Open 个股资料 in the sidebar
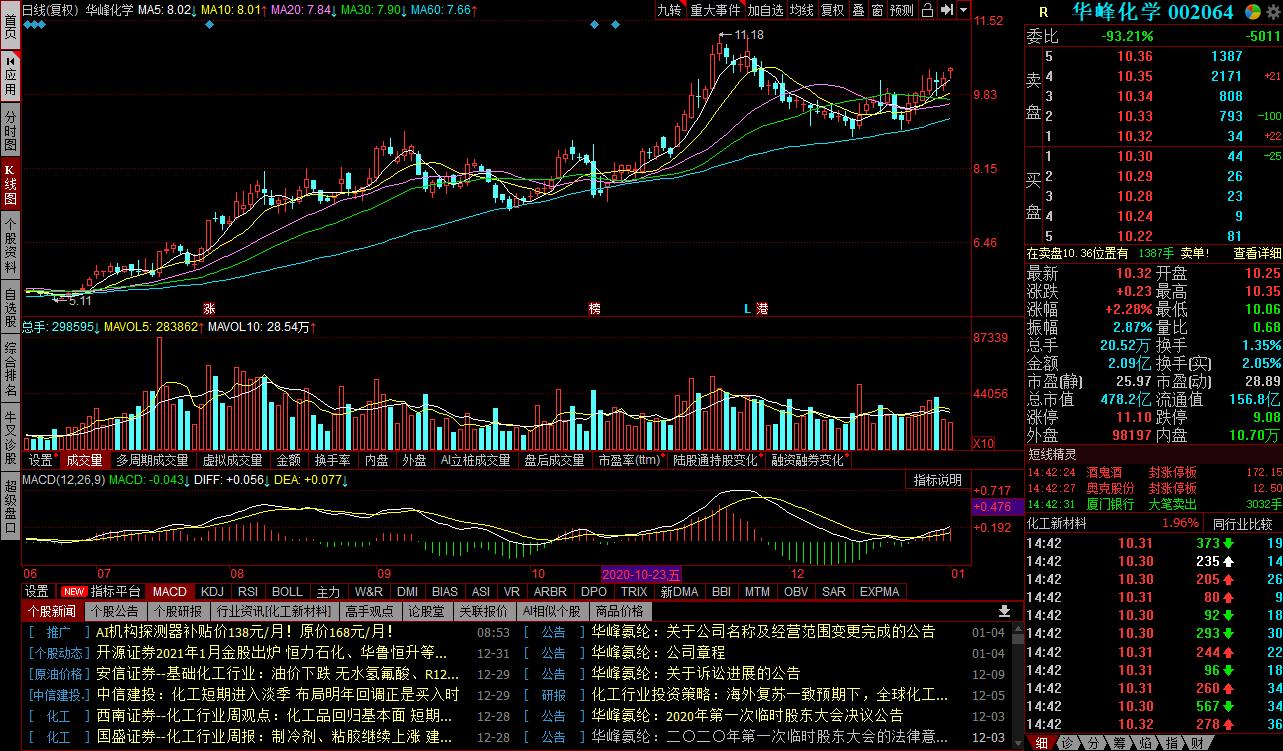The image size is (1283, 751). [10, 246]
